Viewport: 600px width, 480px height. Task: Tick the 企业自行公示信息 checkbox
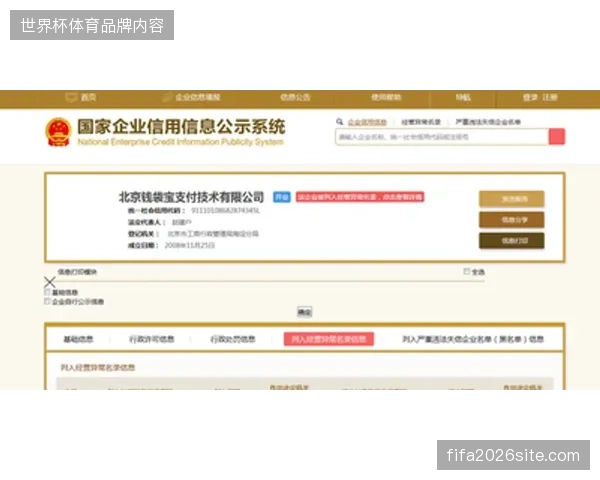point(47,301)
